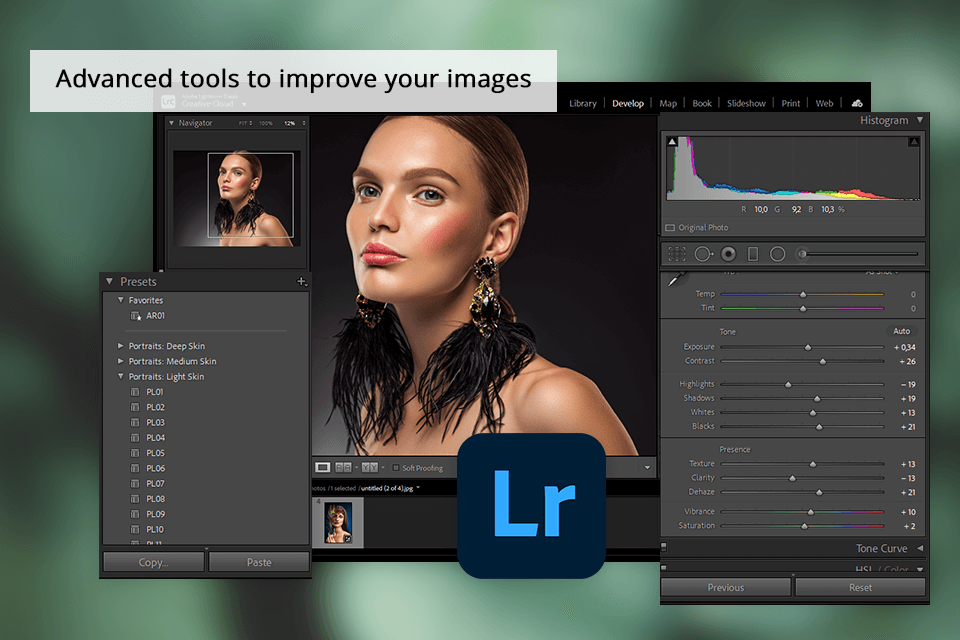Select the Radial Filter tool icon

pyautogui.click(x=778, y=254)
